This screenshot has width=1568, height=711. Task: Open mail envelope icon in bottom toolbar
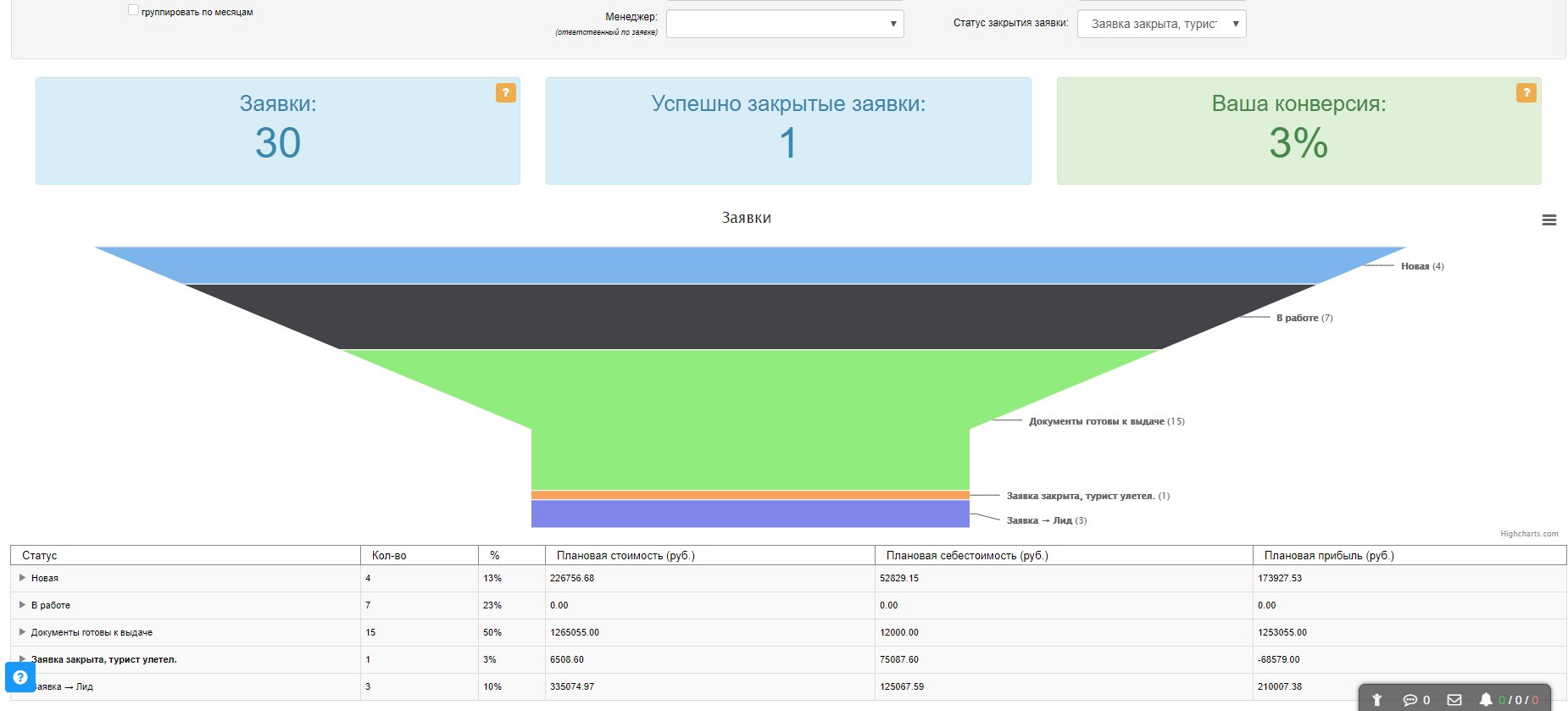[x=1454, y=700]
